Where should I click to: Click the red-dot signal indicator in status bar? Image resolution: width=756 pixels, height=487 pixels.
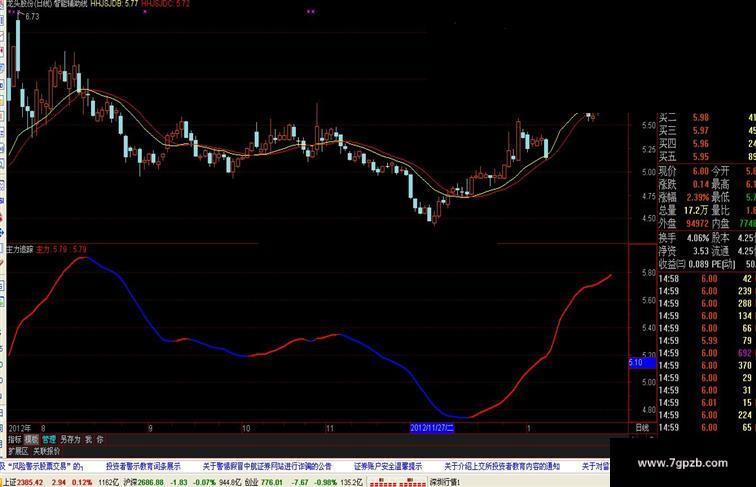(397, 482)
